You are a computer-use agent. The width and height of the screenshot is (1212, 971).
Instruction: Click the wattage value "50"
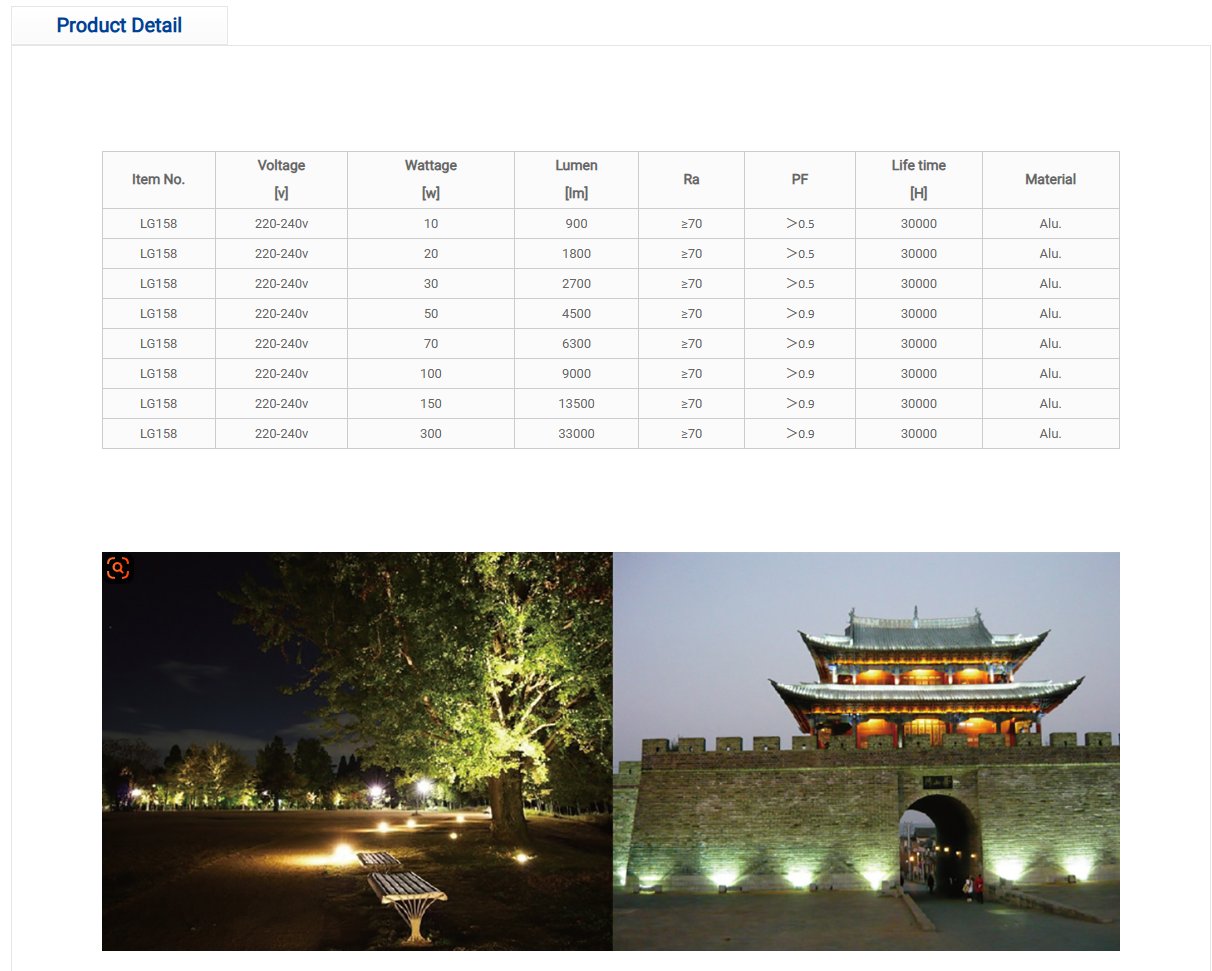[x=431, y=314]
